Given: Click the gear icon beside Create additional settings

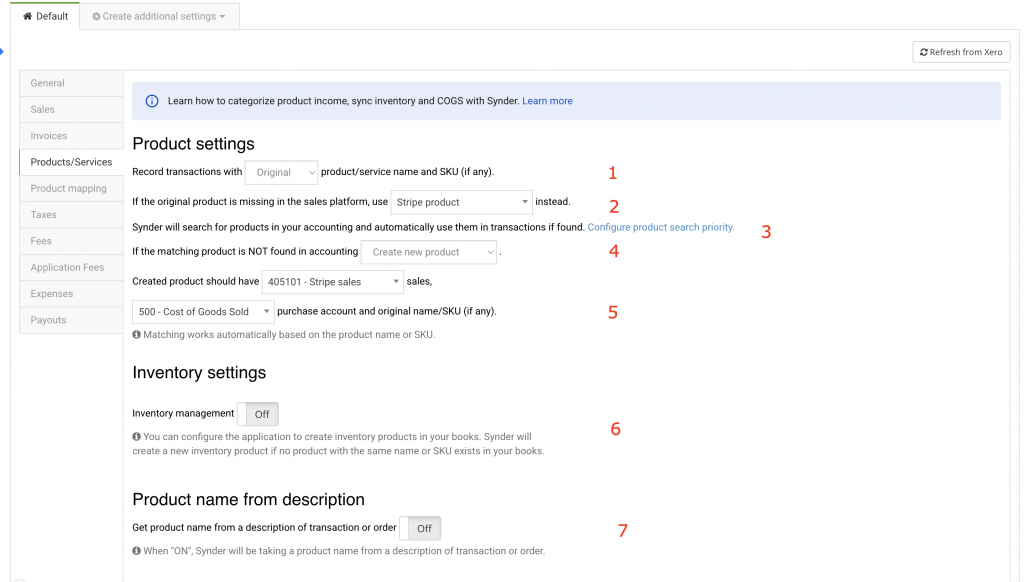Looking at the screenshot, I should click(x=96, y=16).
